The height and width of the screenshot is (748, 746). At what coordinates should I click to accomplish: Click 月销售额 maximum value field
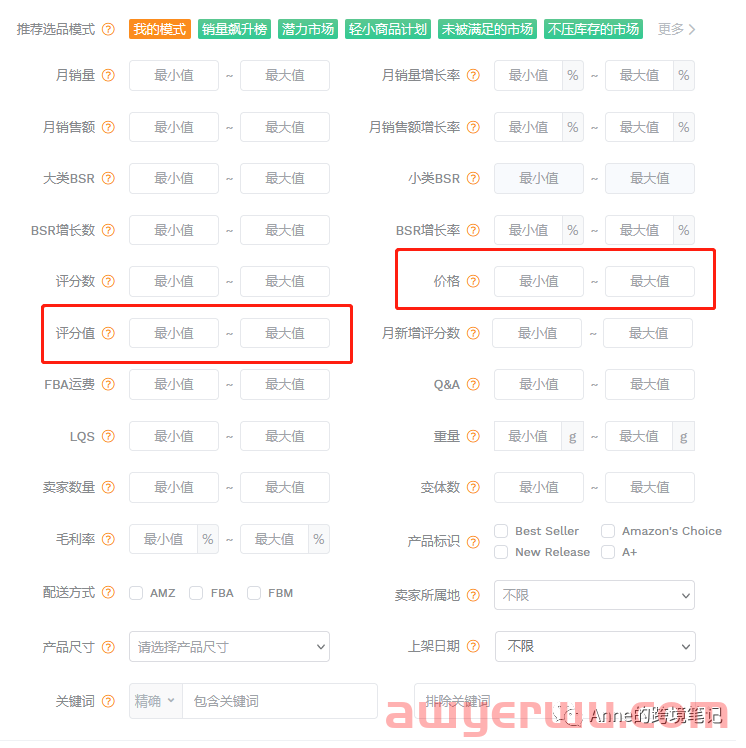point(285,127)
